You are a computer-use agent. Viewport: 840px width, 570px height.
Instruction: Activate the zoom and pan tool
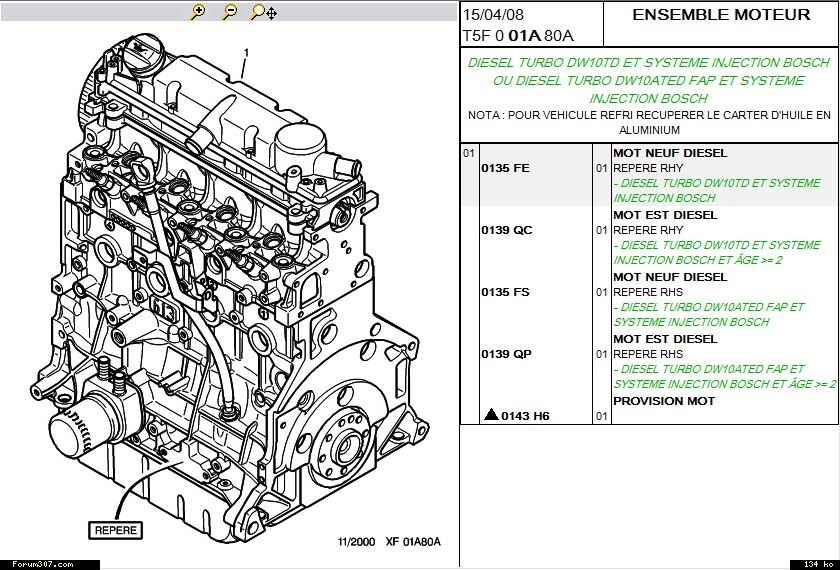263,12
